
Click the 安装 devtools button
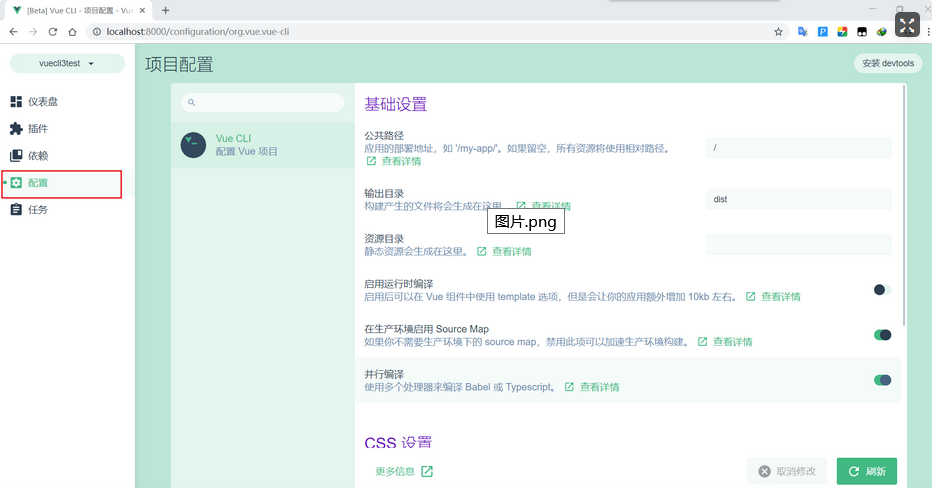[888, 64]
